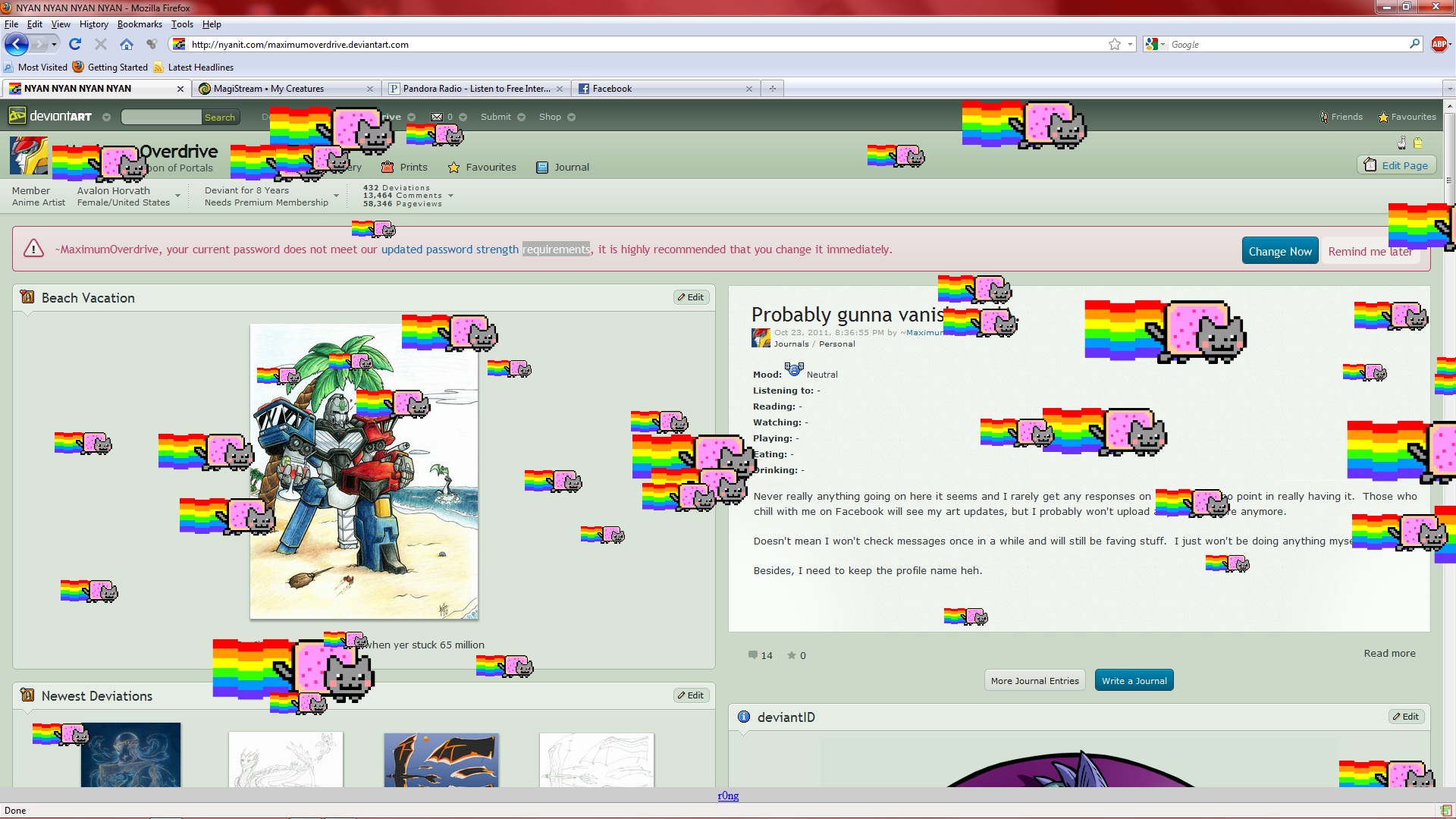
Task: Click the Firefox Home toolbar icon
Action: click(127, 45)
